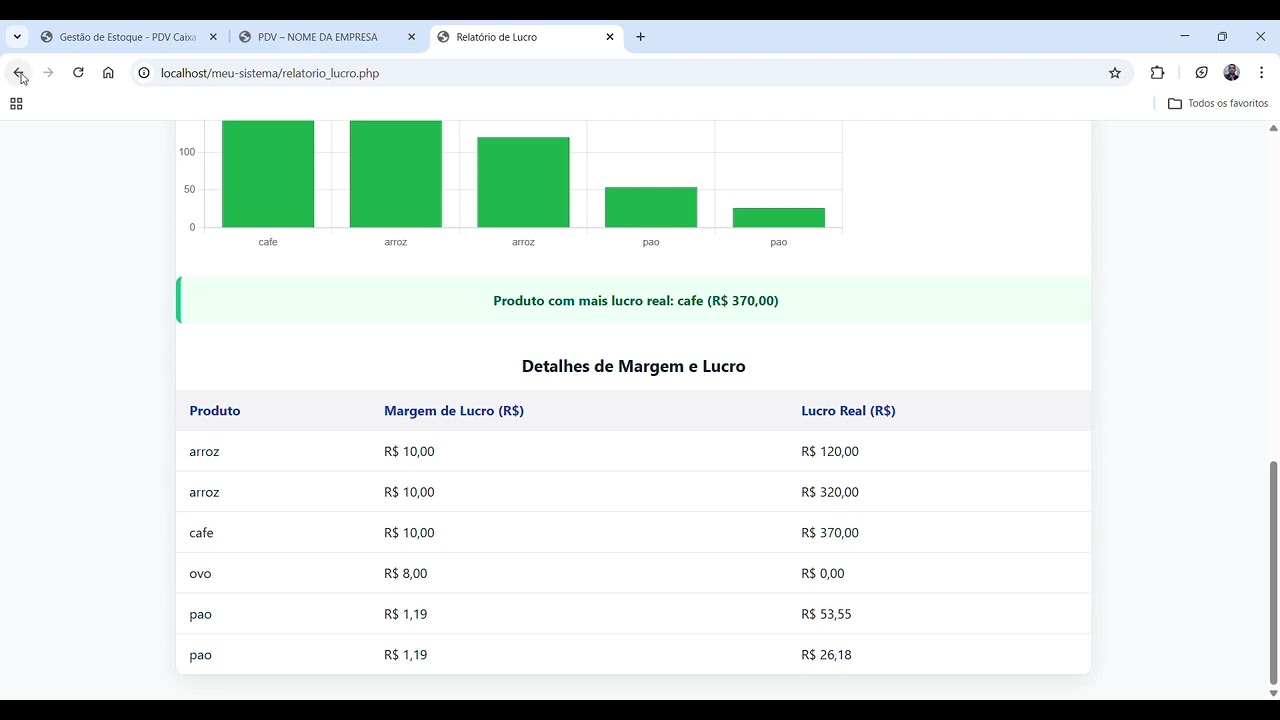Click the browser forward arrow
1280x720 pixels.
click(48, 73)
